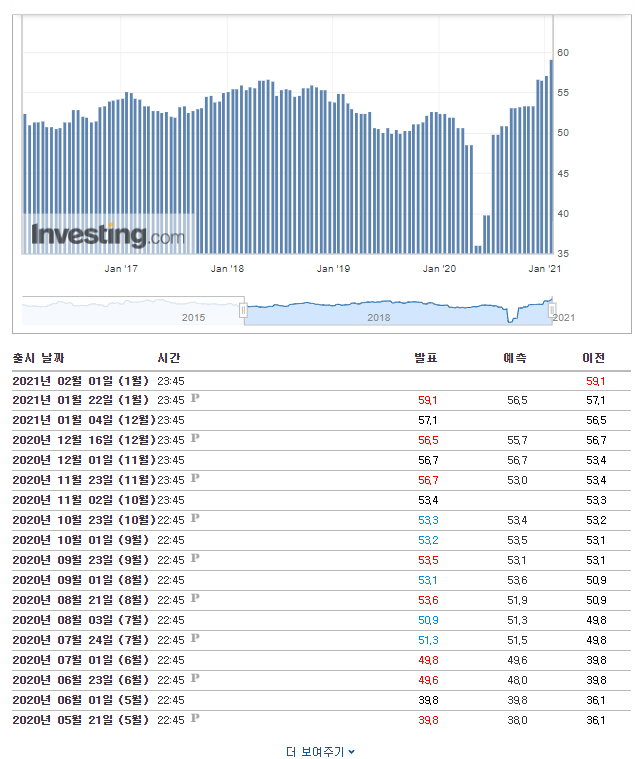Image resolution: width=638 pixels, height=759 pixels.
Task: Click the preliminary P icon for 2020년 05월 21일
Action: 195,718
